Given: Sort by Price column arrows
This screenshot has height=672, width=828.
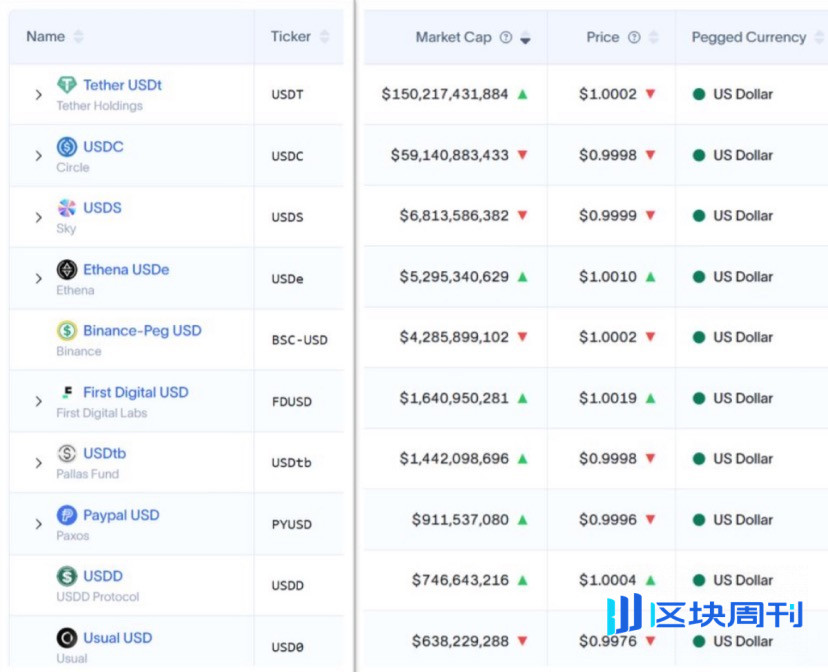Looking at the screenshot, I should [x=654, y=37].
